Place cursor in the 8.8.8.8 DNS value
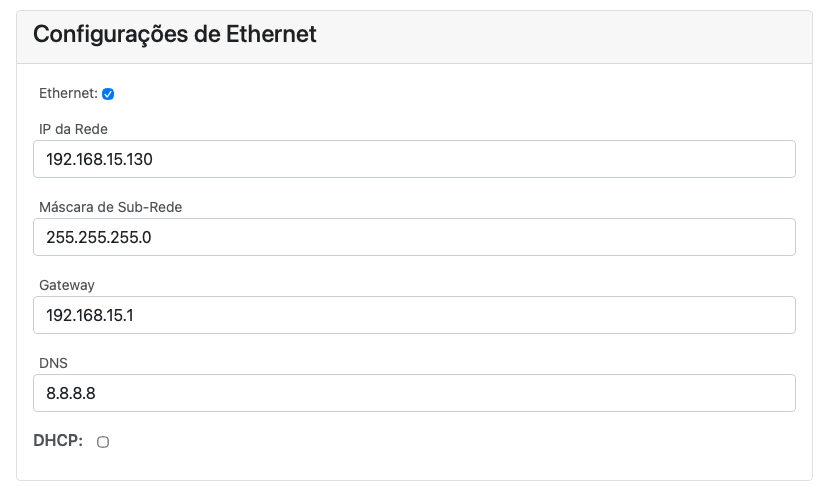Screen dimensions: 831x493 [x=71, y=393]
